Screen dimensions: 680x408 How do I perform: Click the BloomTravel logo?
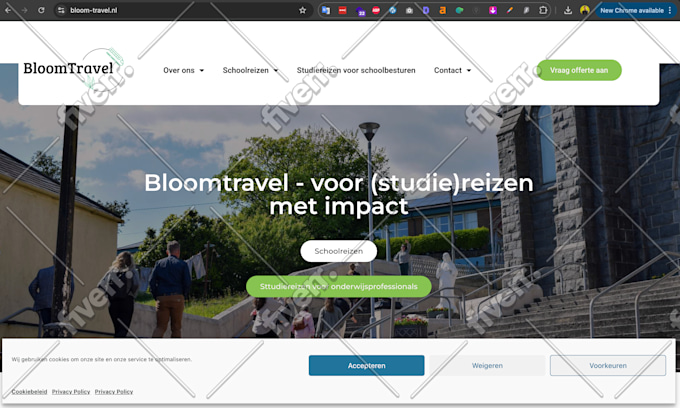(74, 69)
